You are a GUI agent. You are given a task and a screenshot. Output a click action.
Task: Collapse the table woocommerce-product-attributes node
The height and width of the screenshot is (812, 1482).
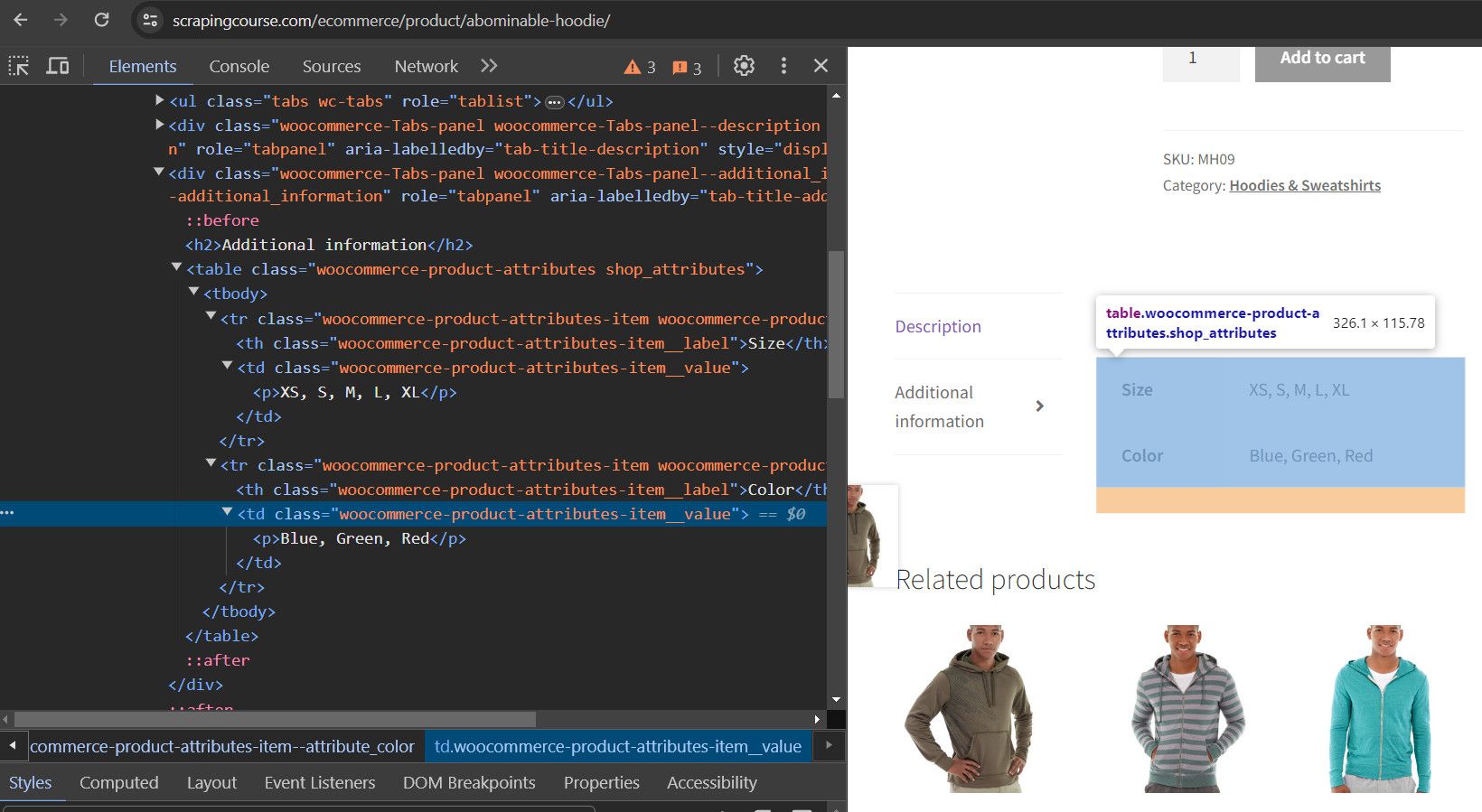point(177,268)
